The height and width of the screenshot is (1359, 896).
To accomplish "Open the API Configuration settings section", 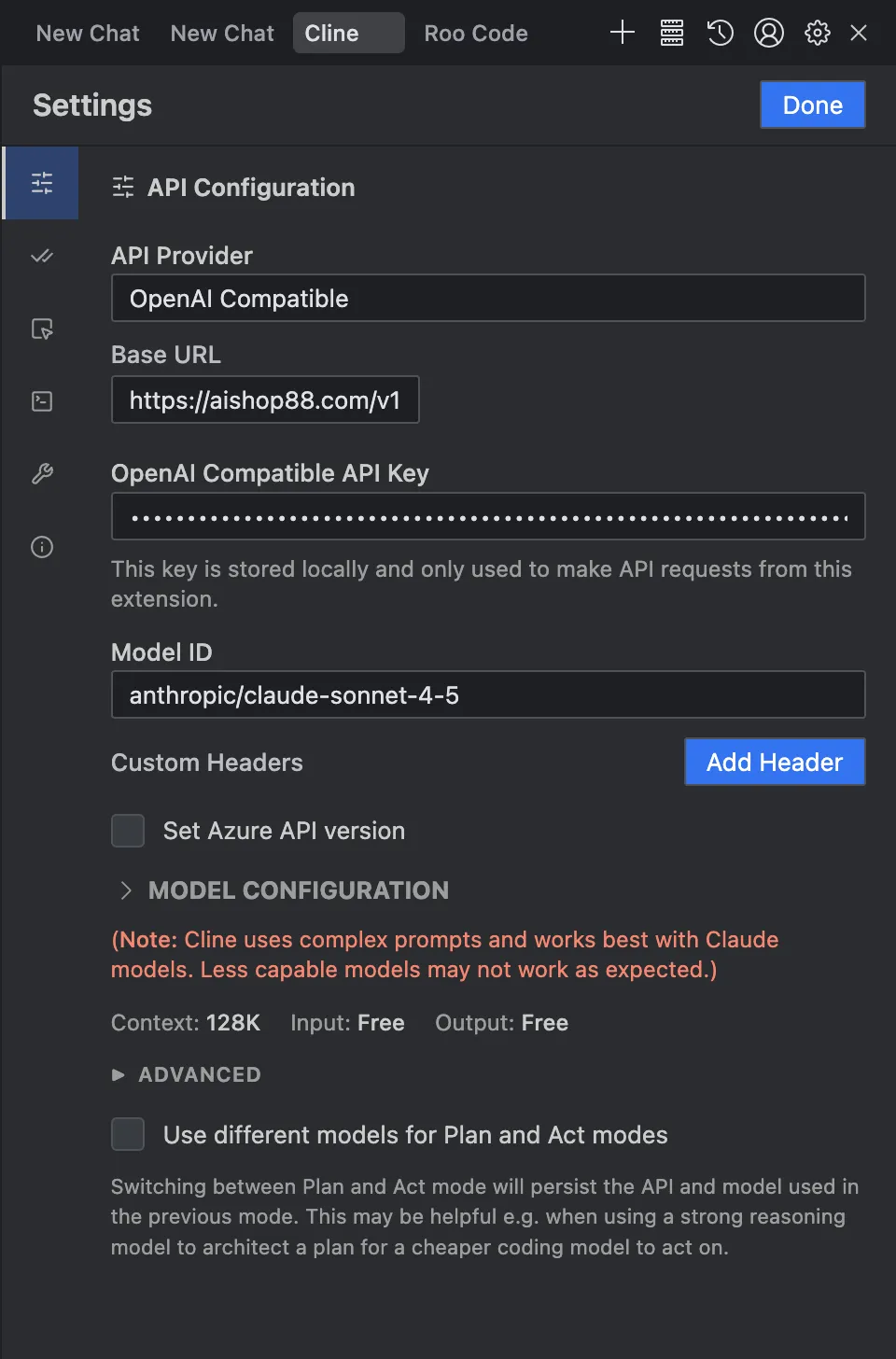I will [40, 183].
